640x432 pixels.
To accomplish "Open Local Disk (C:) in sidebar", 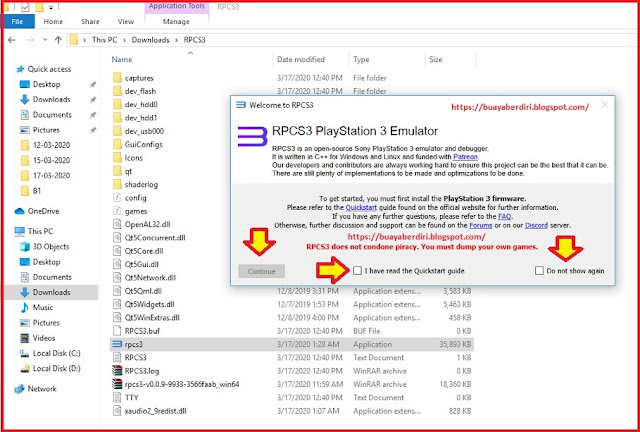I will [x=50, y=353].
